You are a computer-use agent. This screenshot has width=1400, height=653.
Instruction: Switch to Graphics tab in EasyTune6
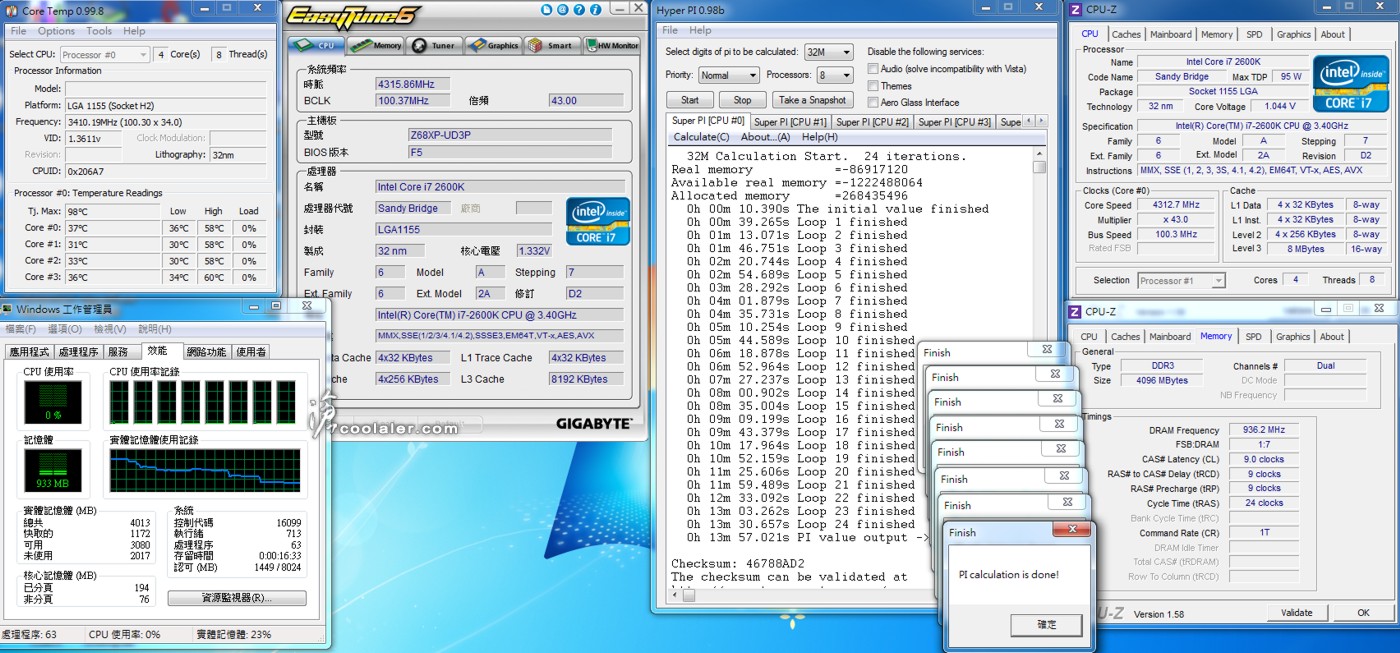[x=493, y=45]
